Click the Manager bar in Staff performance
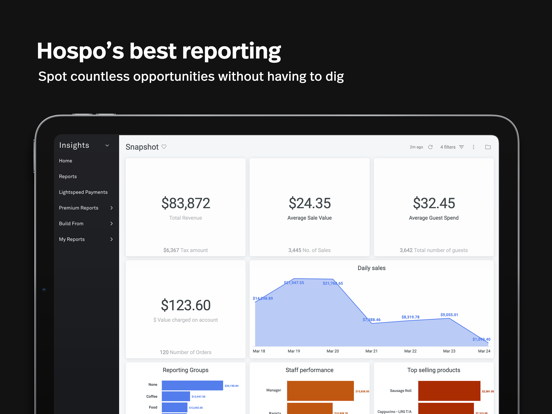 click(x=320, y=391)
